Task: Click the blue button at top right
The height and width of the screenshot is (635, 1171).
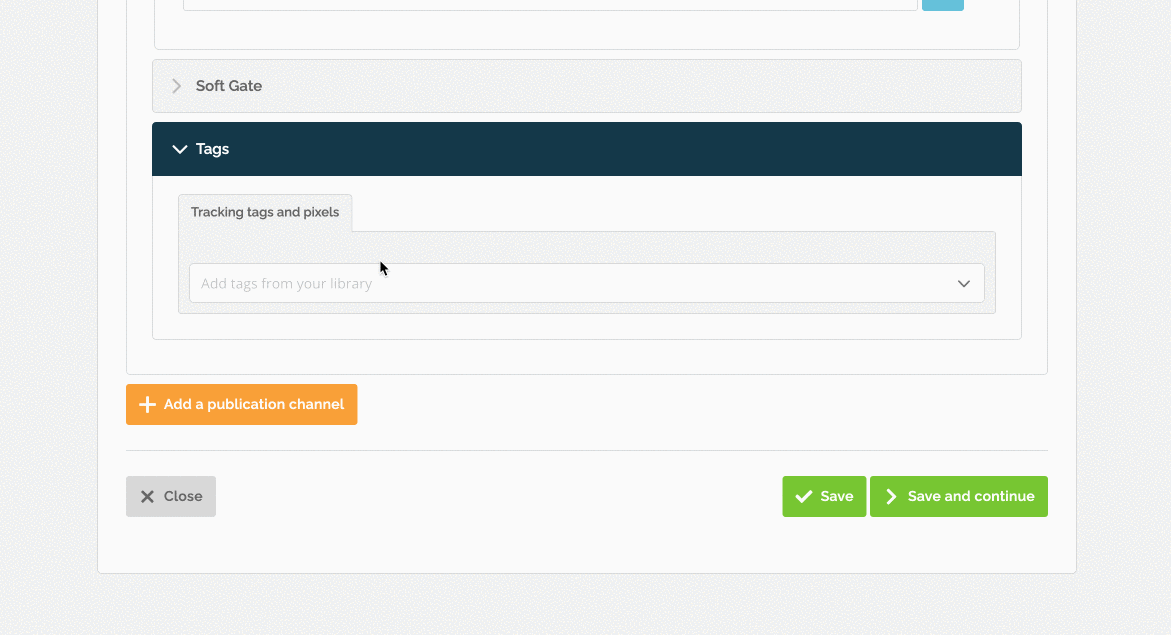Action: (942, 4)
